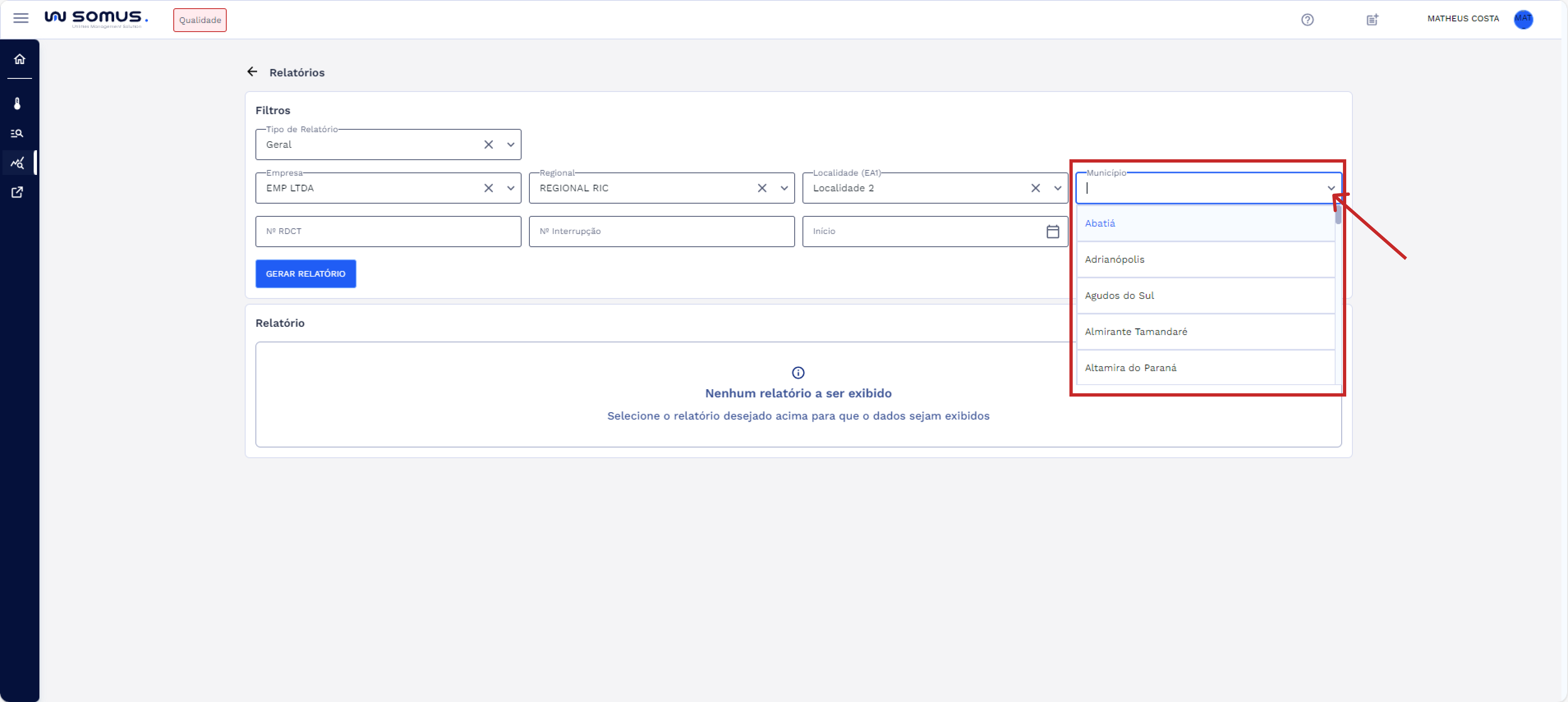Clear the Tipo de Relatório selection
Image resolution: width=1568 pixels, height=702 pixels.
point(488,145)
